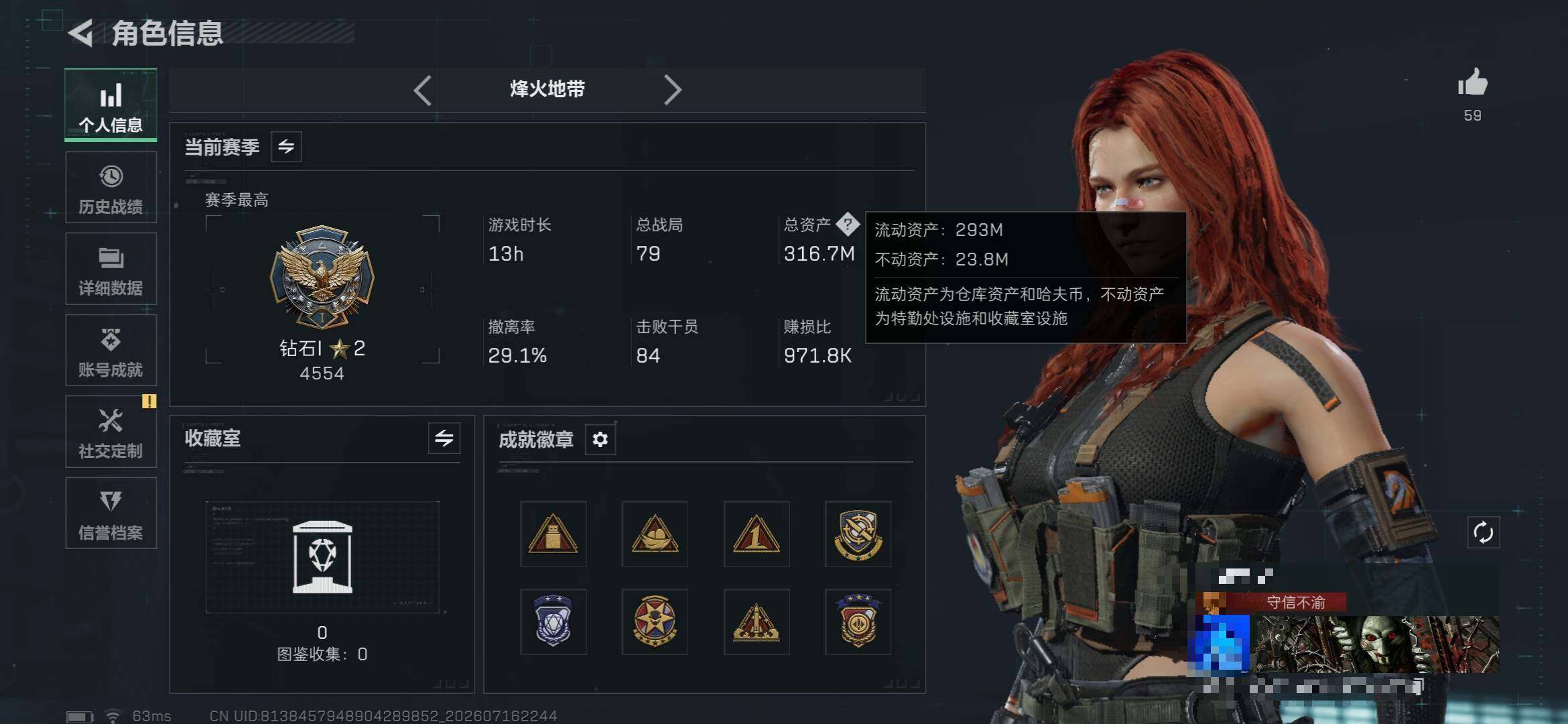Screen dimensions: 1568x724
Task: Switch to next mode after 烽火地带
Action: (672, 90)
